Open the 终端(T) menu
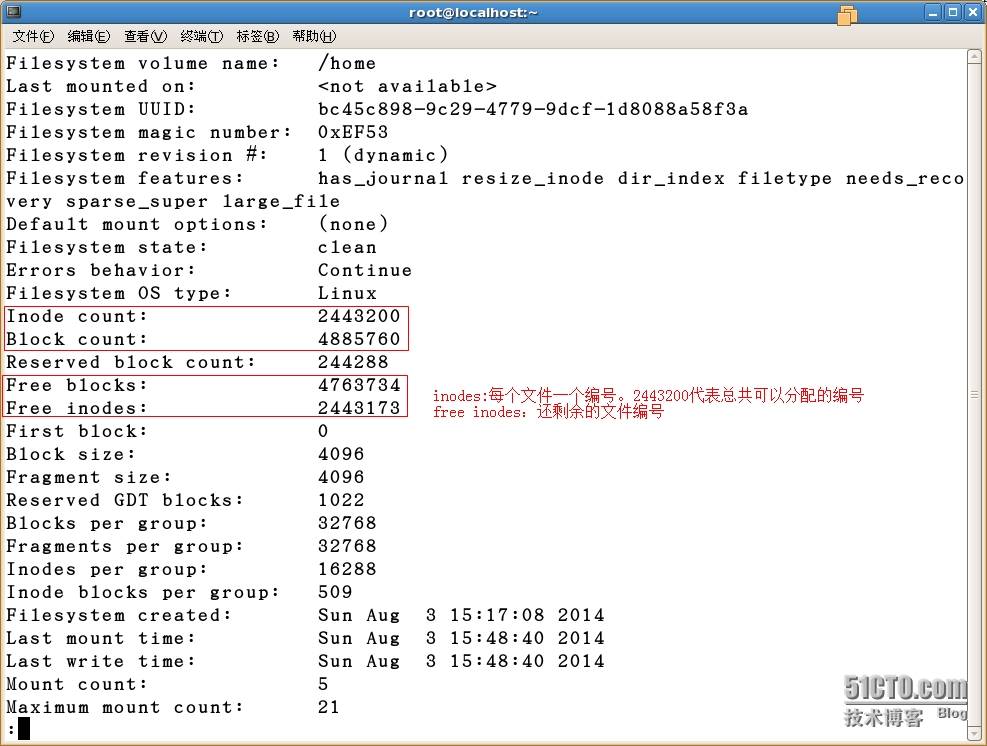Screen dimensions: 987x746 coord(201,37)
